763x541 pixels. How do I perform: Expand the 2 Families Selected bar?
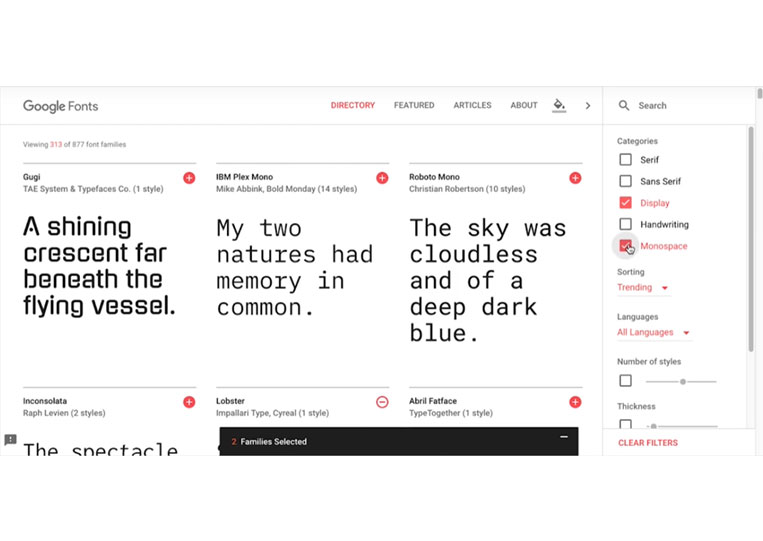(x=399, y=442)
